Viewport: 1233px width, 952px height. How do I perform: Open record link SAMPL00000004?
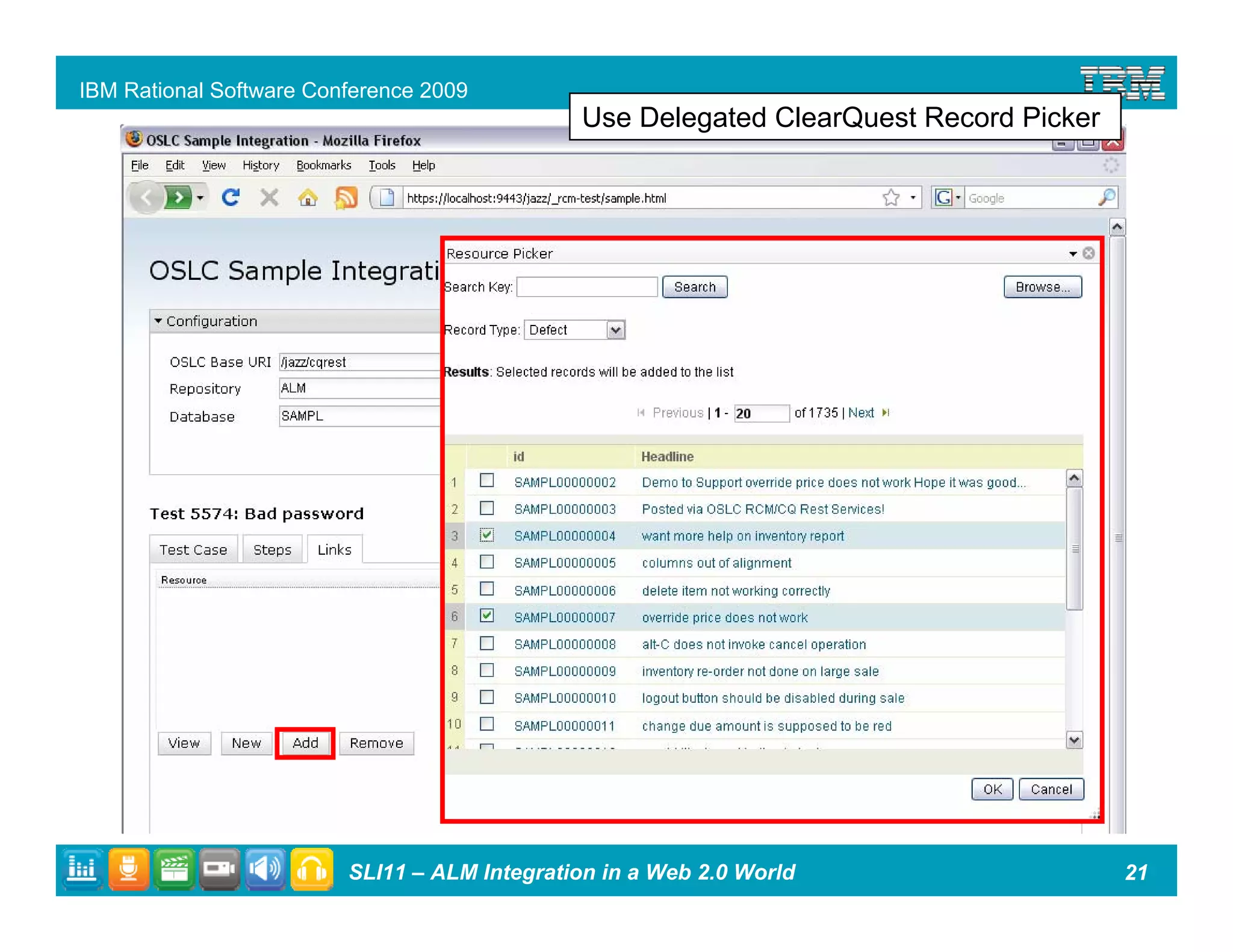tap(565, 536)
